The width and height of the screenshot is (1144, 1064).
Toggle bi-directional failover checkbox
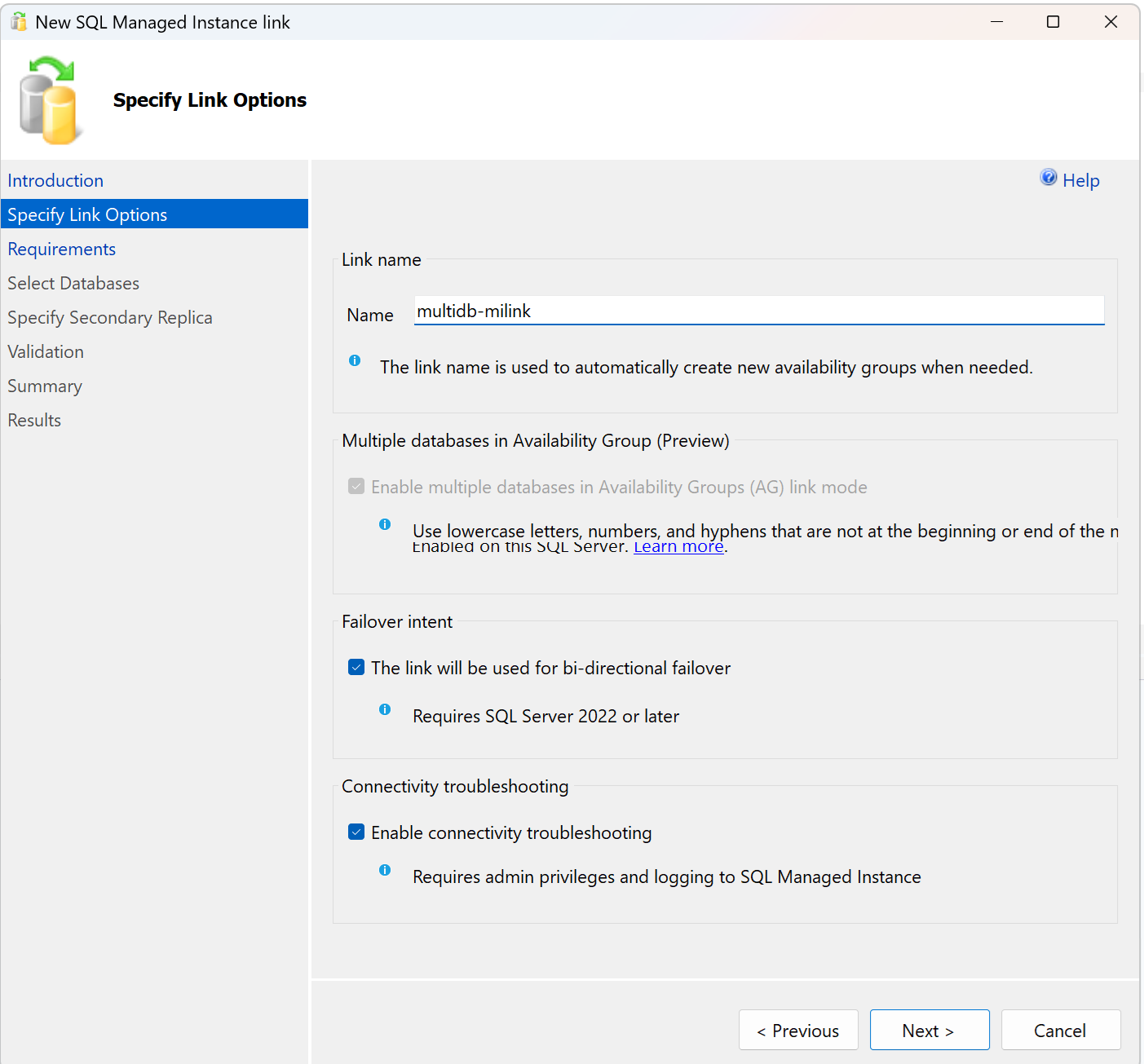[356, 668]
